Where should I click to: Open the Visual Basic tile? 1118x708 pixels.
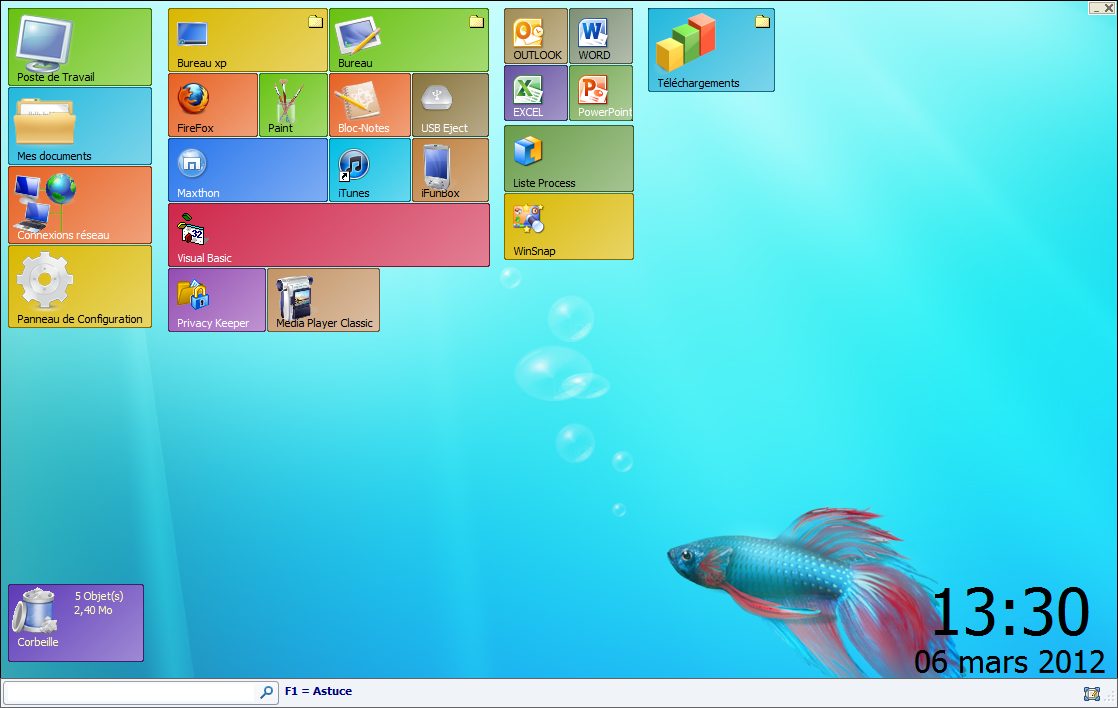[x=328, y=235]
